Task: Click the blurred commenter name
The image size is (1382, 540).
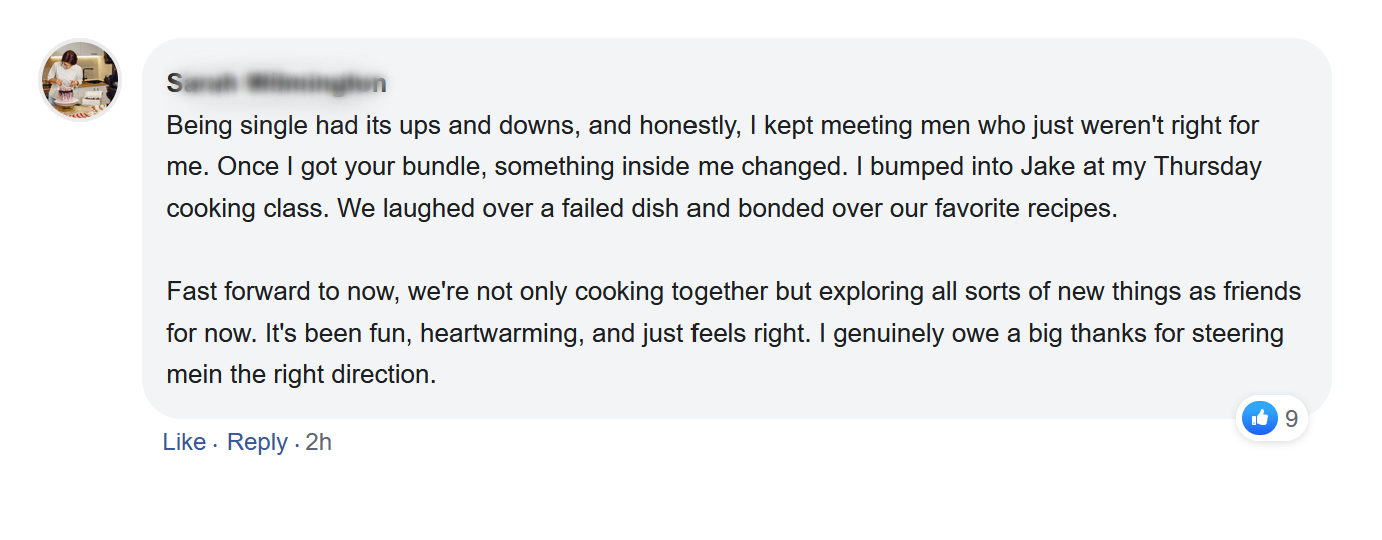Action: 276,84
